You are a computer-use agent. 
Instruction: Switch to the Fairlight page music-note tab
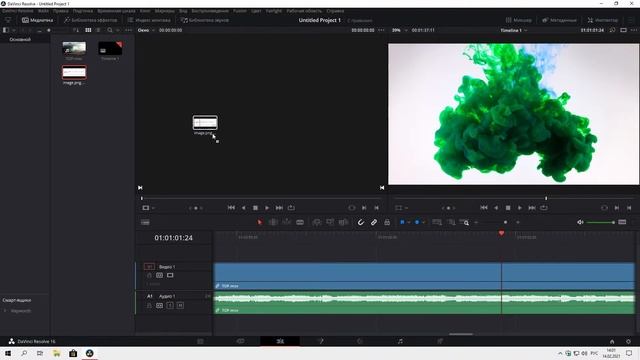[x=400, y=341]
